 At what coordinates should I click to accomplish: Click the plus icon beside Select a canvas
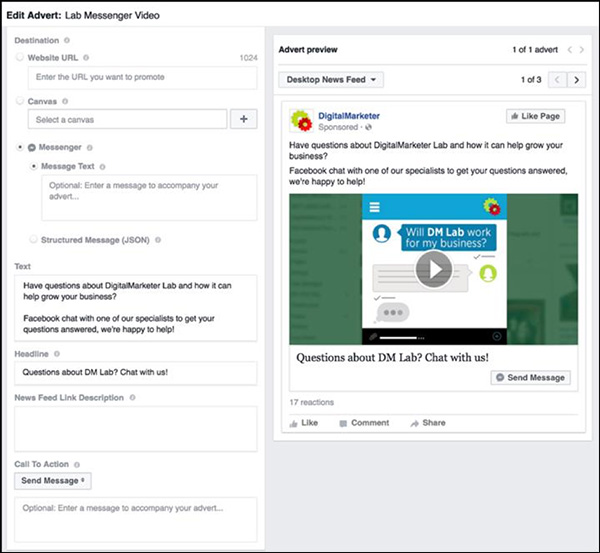243,119
